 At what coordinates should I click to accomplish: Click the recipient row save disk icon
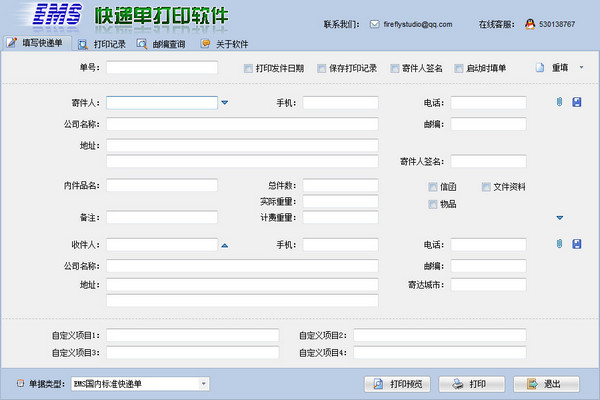point(577,245)
